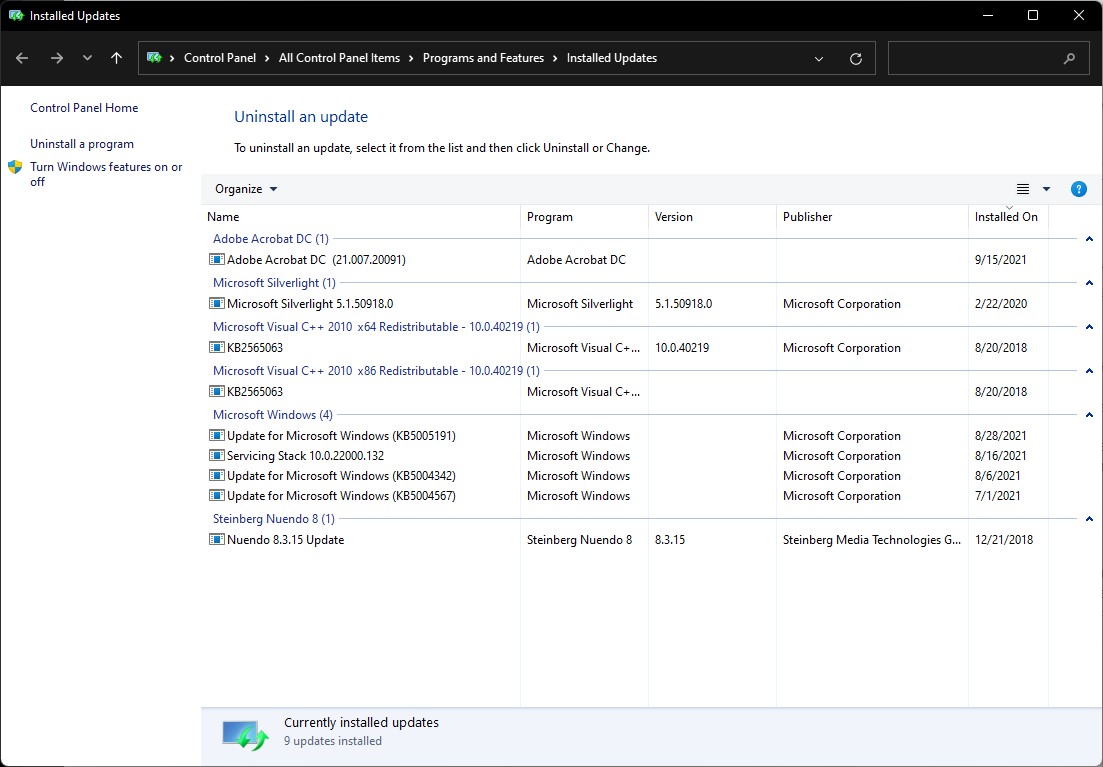
Task: Open the view options dropdown arrow
Action: [1046, 189]
